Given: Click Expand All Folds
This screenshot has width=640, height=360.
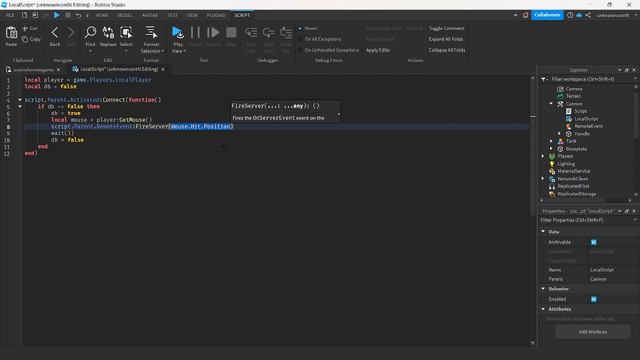Looking at the screenshot, I should [x=446, y=39].
